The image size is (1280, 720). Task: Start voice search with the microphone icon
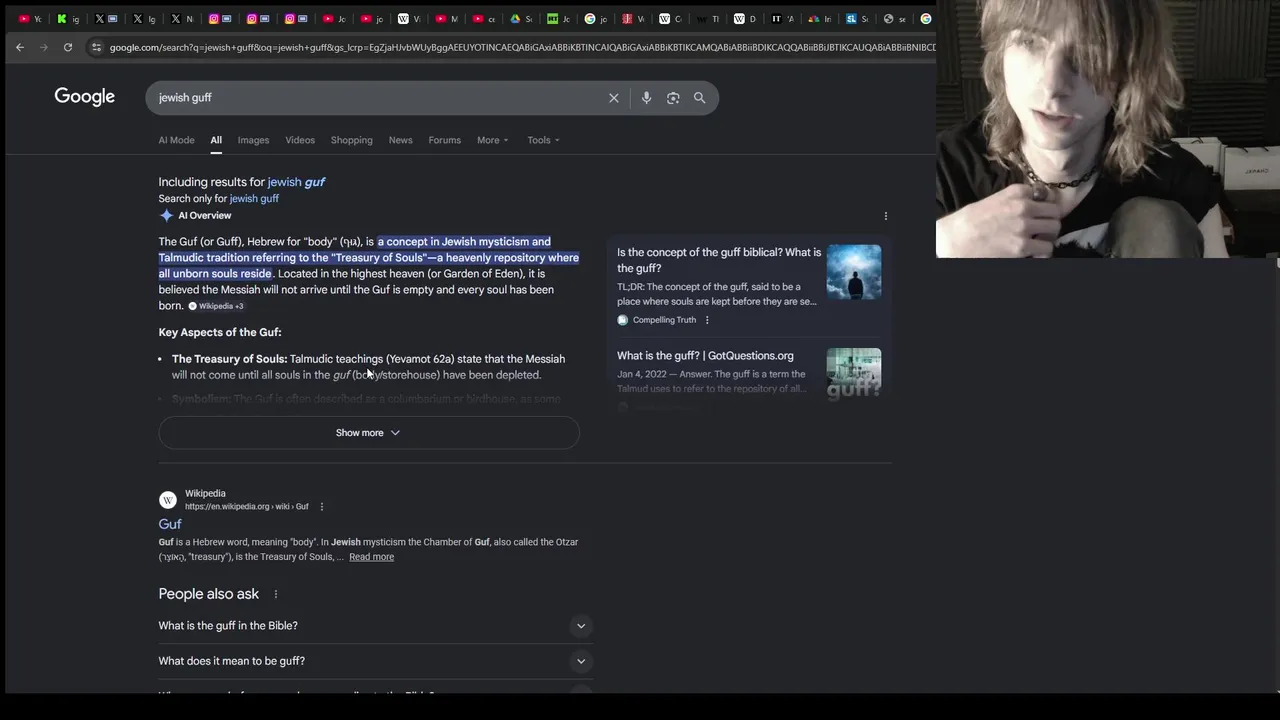[x=646, y=98]
